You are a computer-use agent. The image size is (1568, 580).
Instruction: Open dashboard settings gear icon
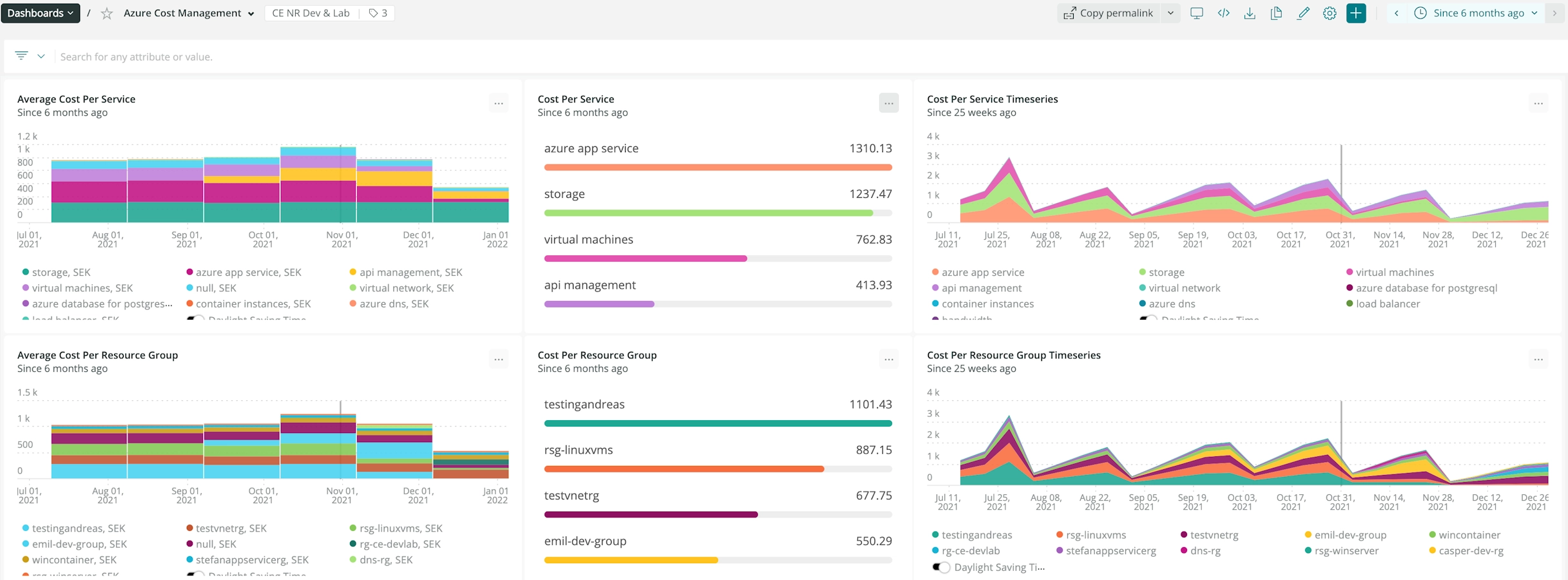[1330, 13]
